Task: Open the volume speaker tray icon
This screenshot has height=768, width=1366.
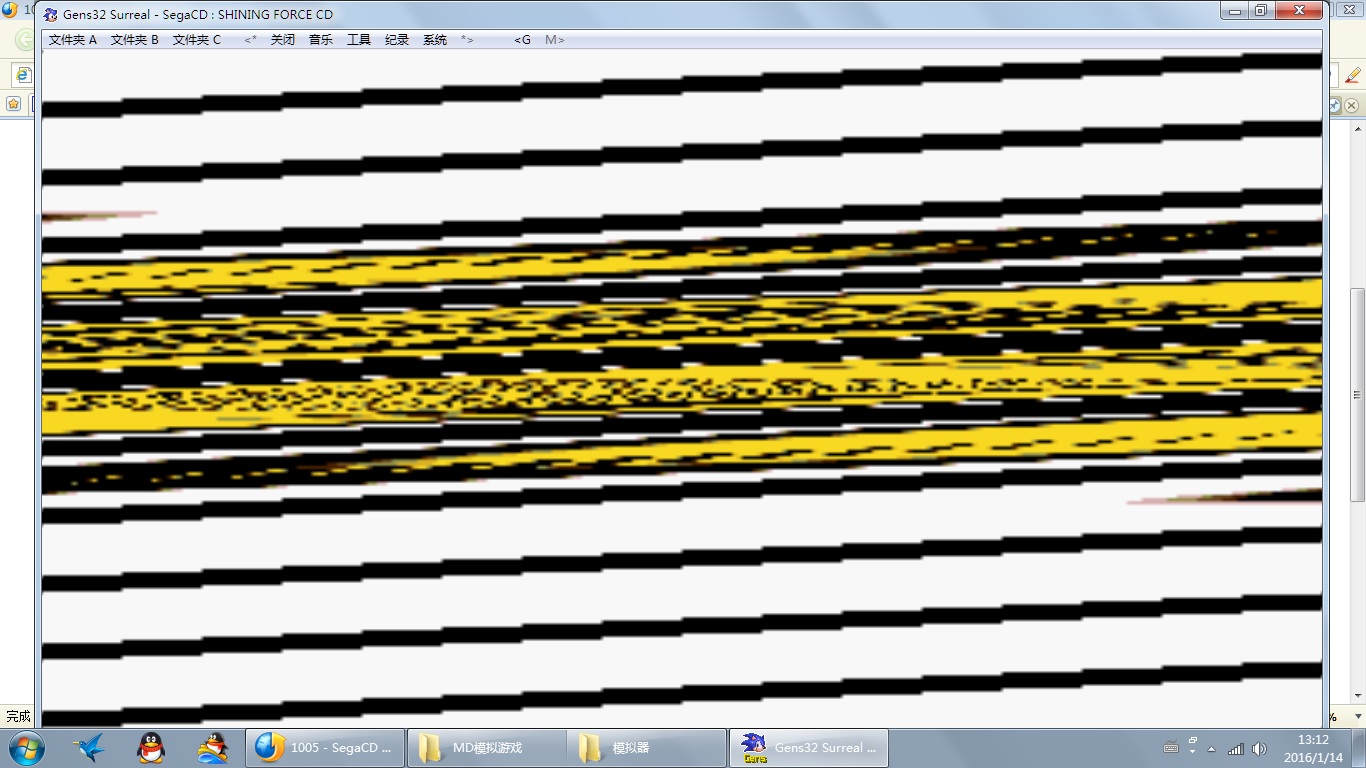Action: click(x=1259, y=749)
